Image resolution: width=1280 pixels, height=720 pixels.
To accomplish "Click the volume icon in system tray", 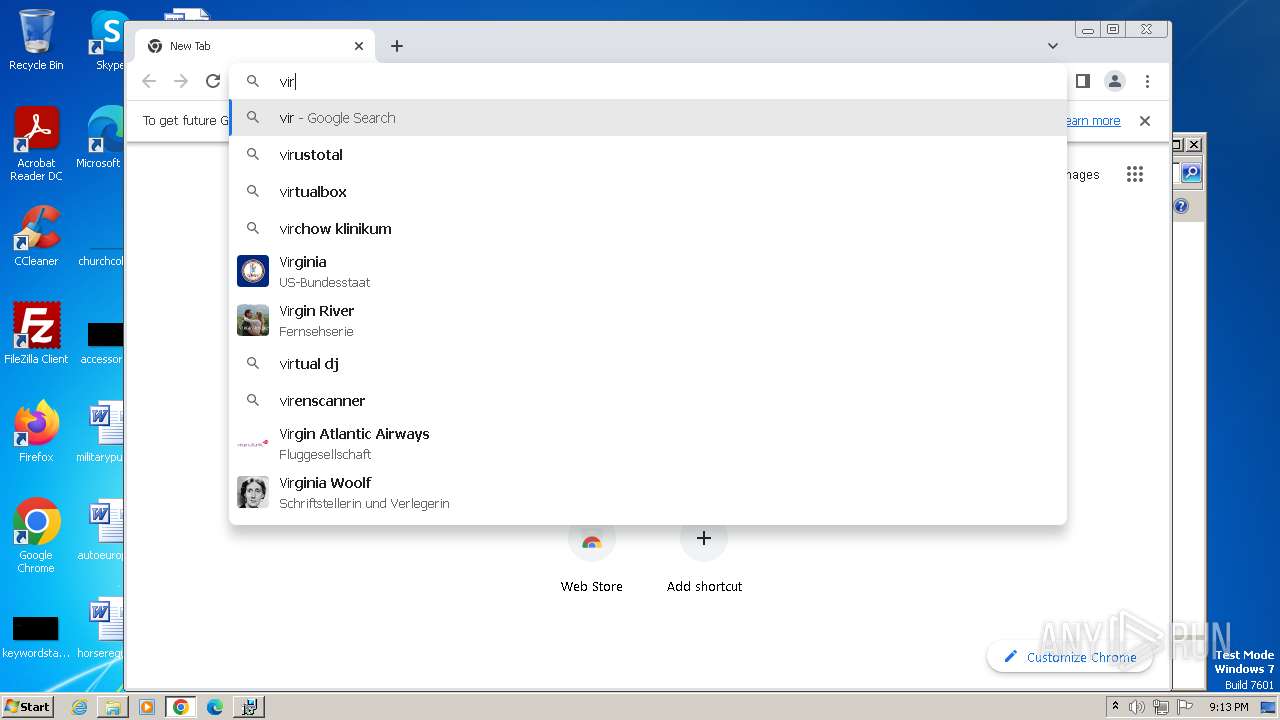I will (x=1137, y=707).
